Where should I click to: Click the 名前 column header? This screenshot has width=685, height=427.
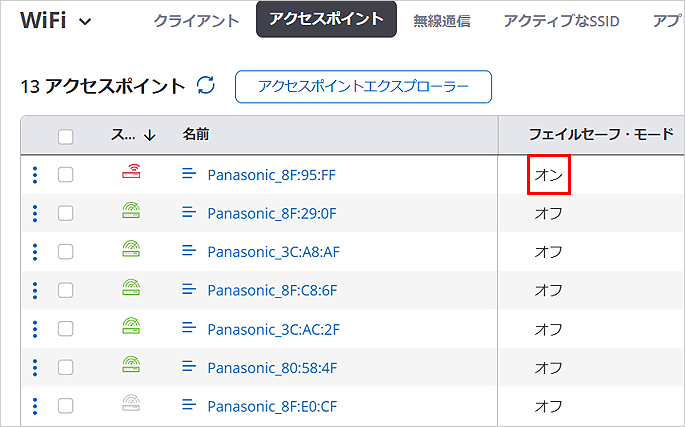pos(196,134)
